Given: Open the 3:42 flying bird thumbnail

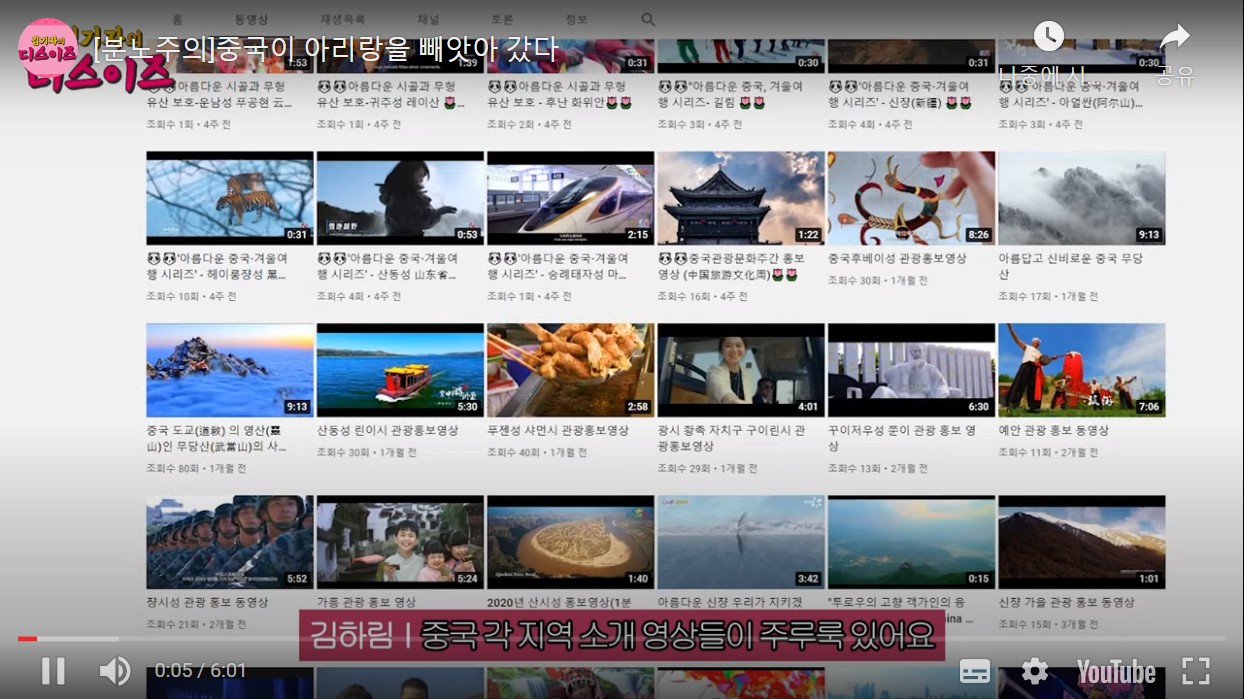Looking at the screenshot, I should (741, 542).
